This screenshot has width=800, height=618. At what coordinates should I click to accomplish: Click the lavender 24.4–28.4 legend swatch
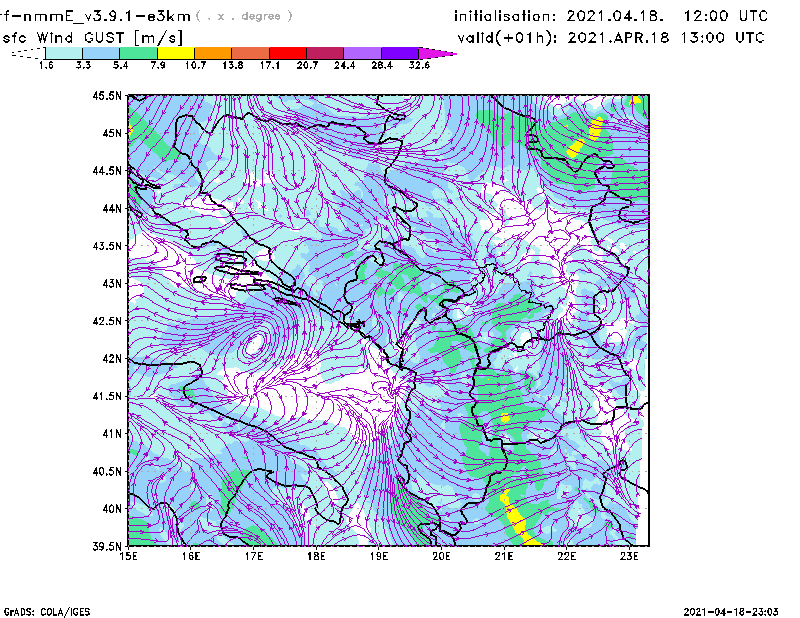click(x=362, y=53)
